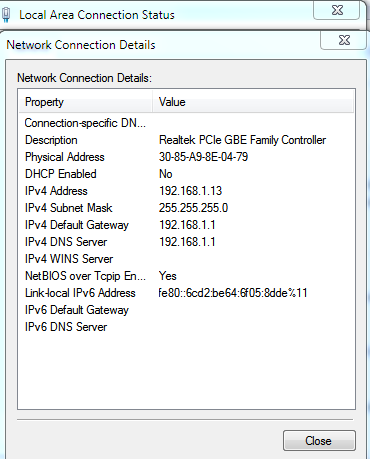370x459 pixels.
Task: Close the Network Connection Details dialog
Action: coord(344,40)
